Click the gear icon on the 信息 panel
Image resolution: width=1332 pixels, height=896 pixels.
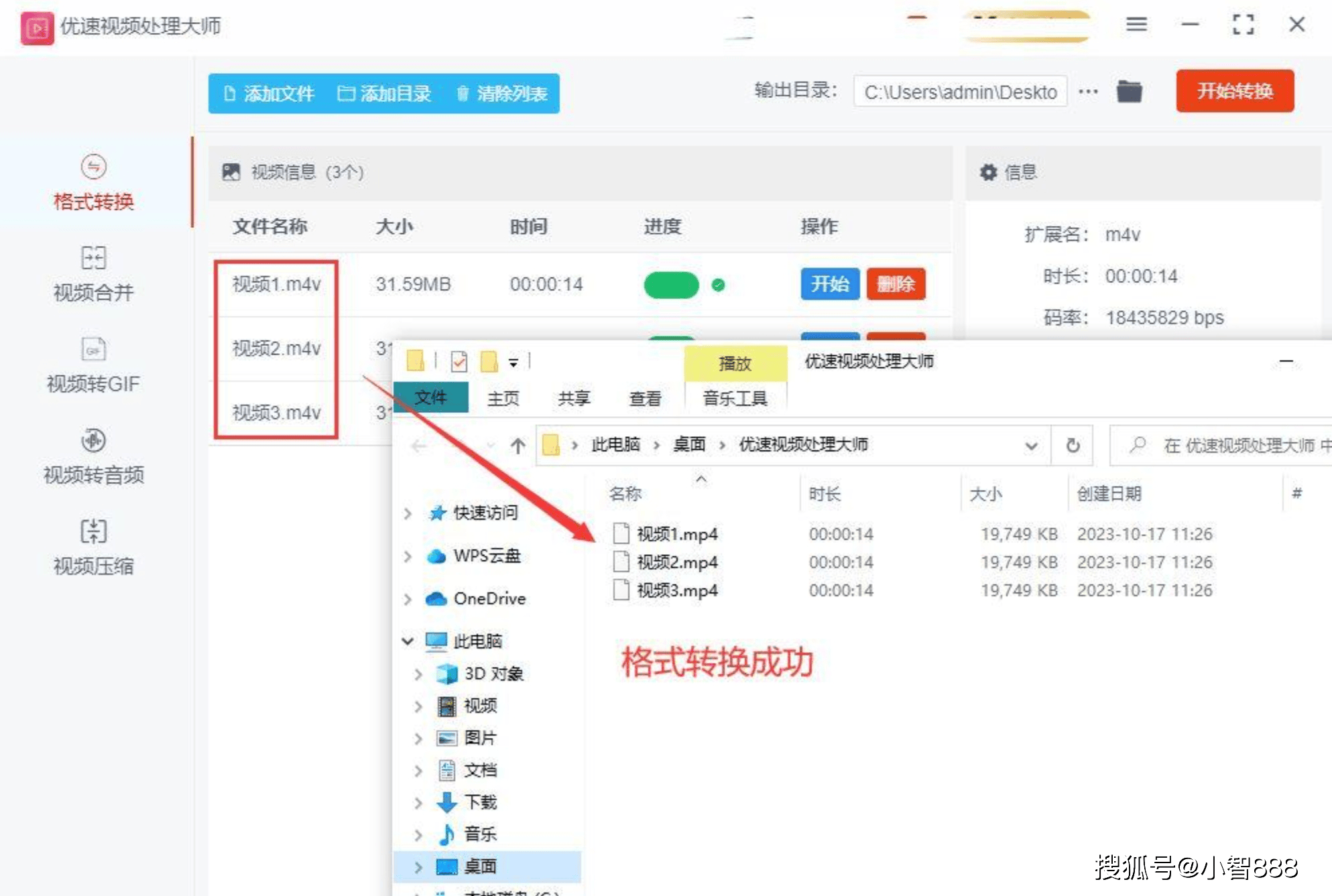pos(988,172)
